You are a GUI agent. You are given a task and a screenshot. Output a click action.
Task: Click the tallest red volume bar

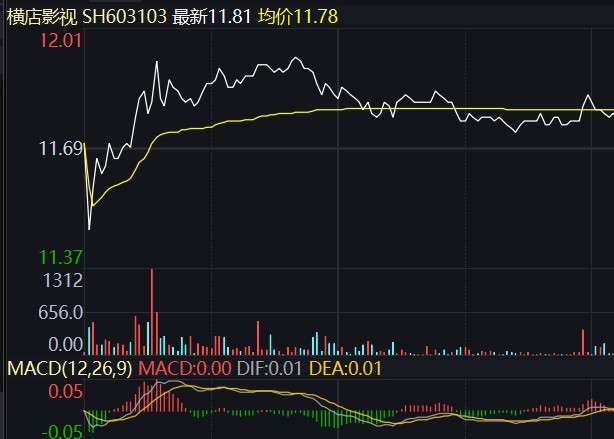pos(152,312)
